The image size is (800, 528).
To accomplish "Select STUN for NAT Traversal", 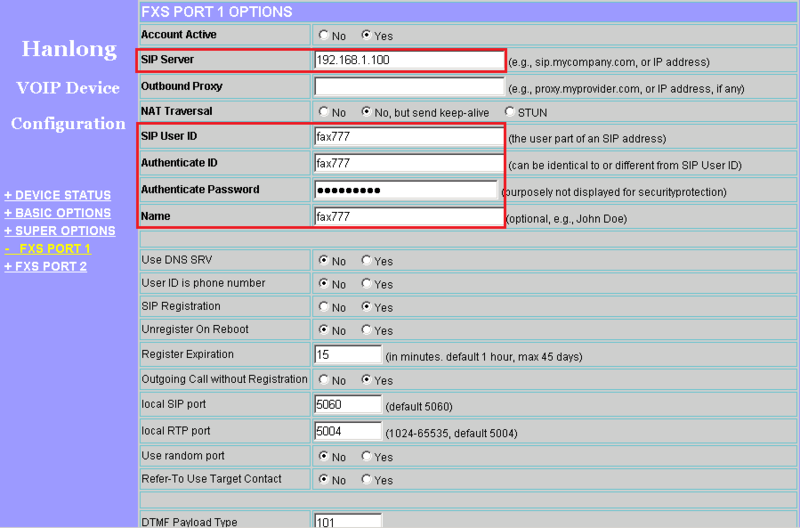I will (509, 111).
